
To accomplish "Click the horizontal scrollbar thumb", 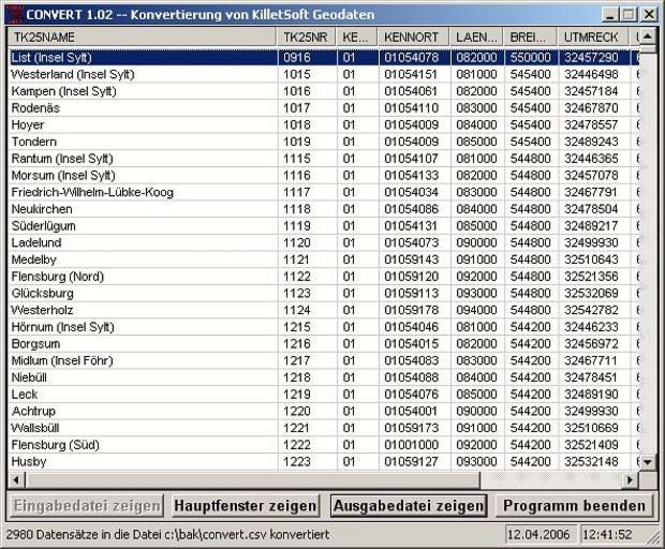I will pos(253,480).
